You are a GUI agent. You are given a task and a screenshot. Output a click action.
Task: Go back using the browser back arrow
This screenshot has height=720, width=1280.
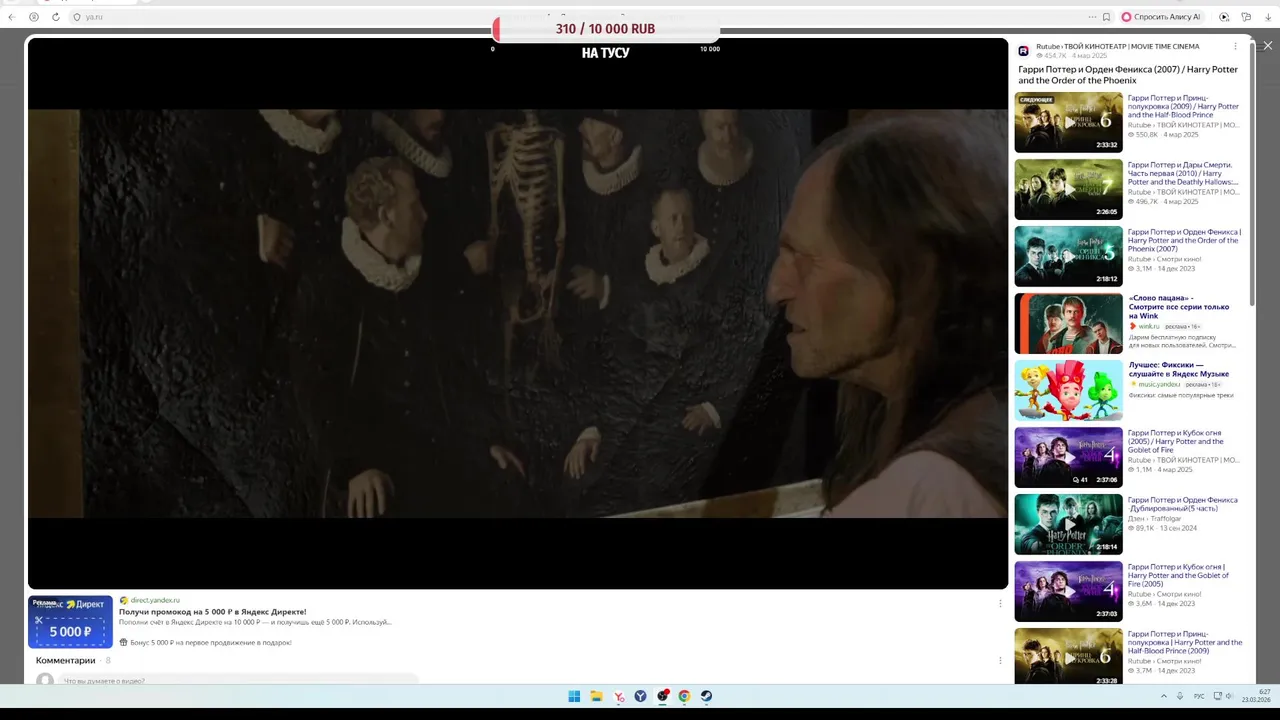pyautogui.click(x=11, y=17)
